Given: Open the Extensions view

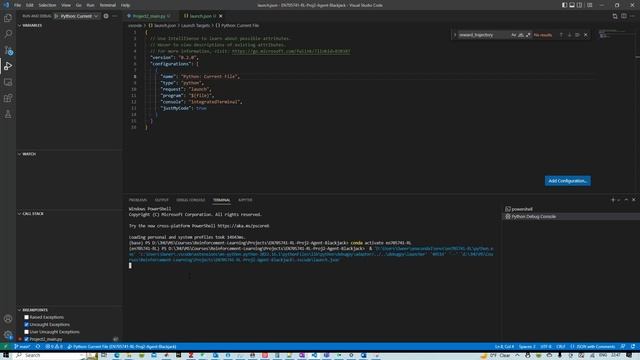Looking at the screenshot, I should point(8,98).
